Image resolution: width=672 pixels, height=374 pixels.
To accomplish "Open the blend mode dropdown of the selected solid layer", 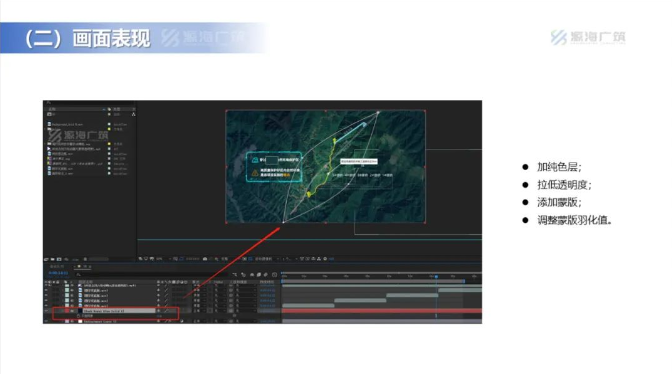I will click(198, 311).
